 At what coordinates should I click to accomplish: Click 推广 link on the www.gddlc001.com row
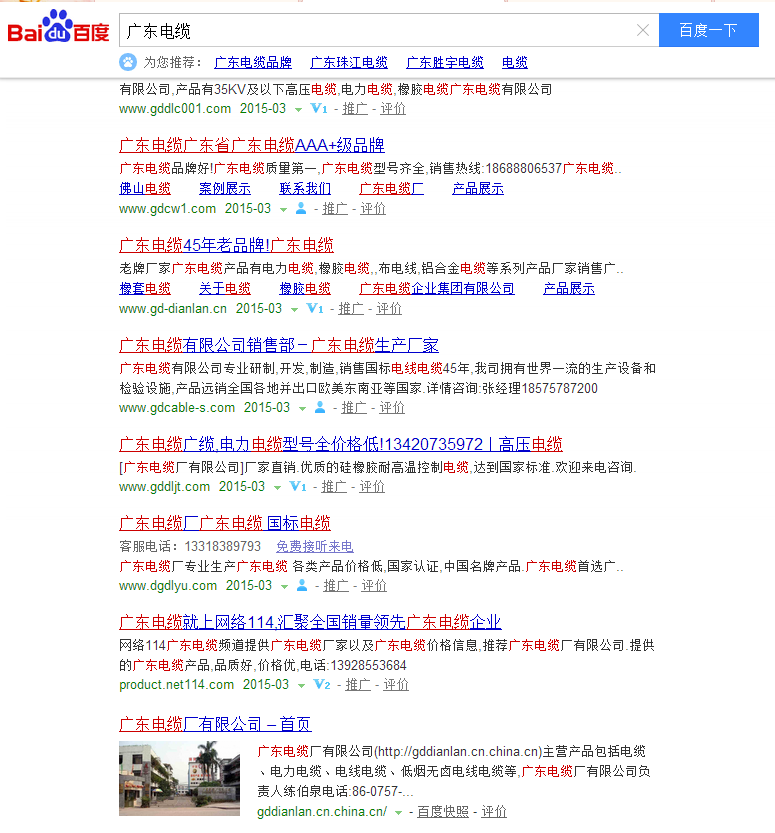pyautogui.click(x=355, y=108)
